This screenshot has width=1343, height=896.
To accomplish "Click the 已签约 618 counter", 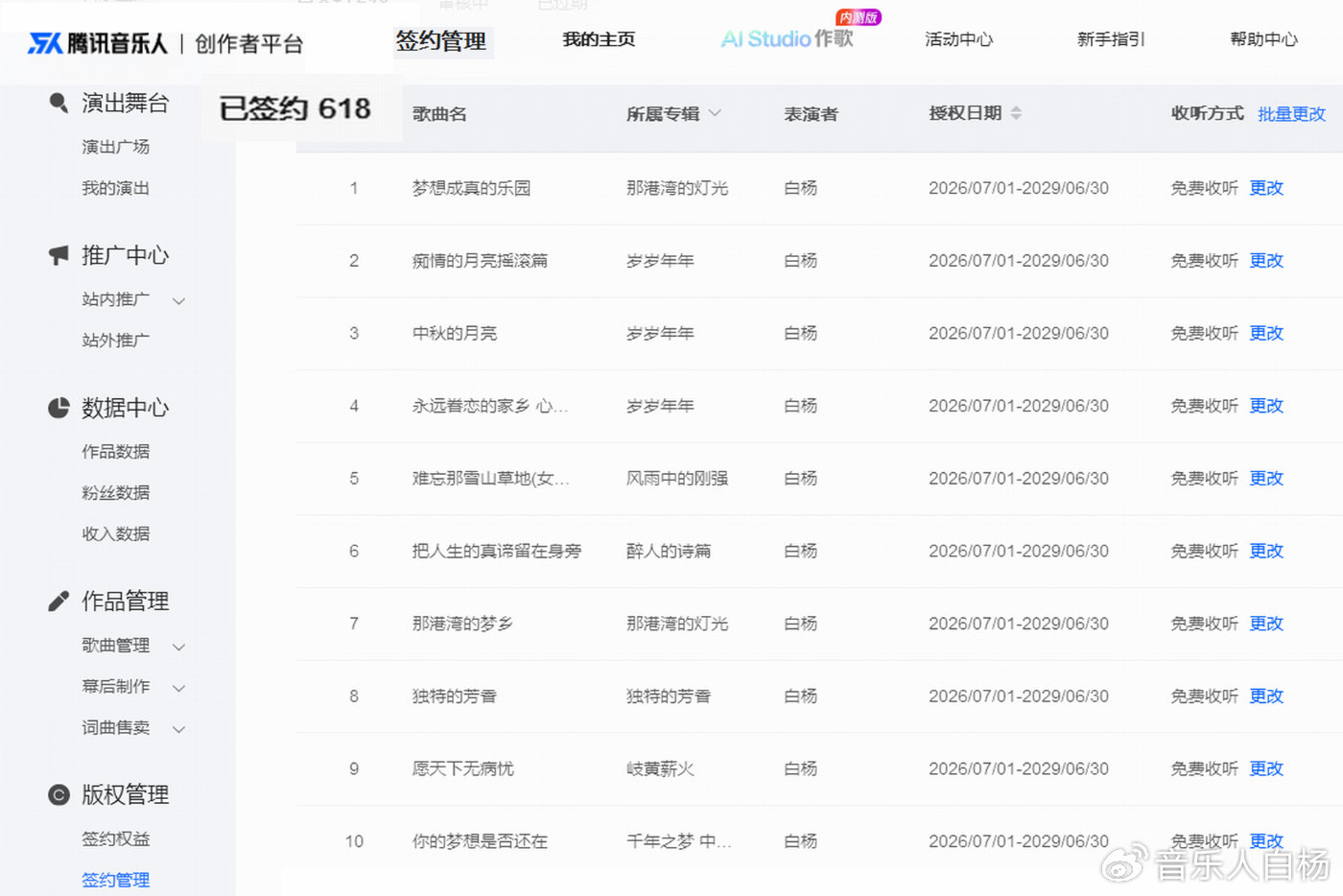I will coord(295,108).
